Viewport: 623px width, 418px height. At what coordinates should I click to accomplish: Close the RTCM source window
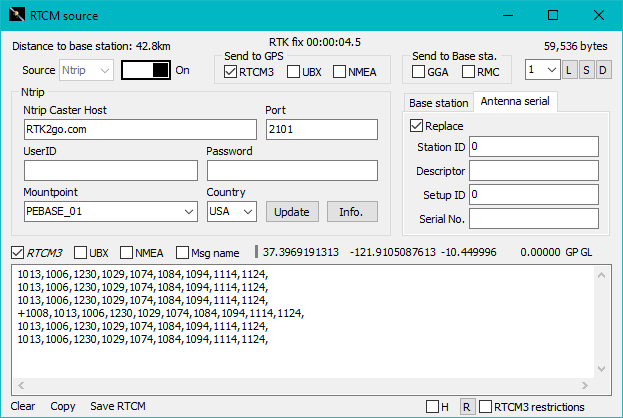coord(599,15)
